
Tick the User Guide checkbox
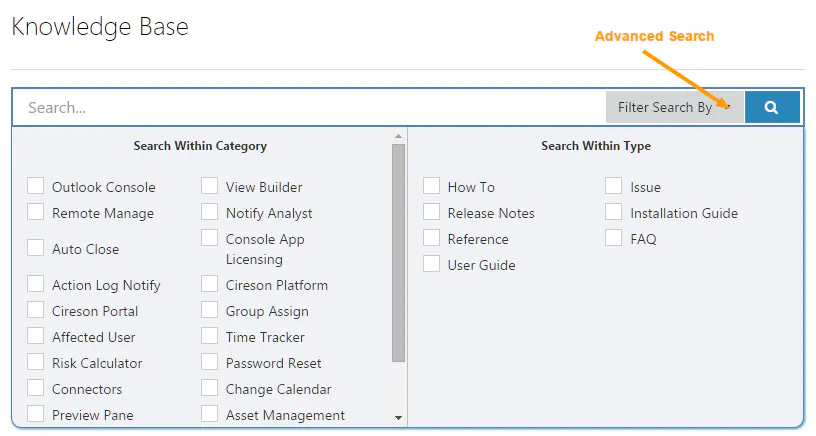point(432,264)
